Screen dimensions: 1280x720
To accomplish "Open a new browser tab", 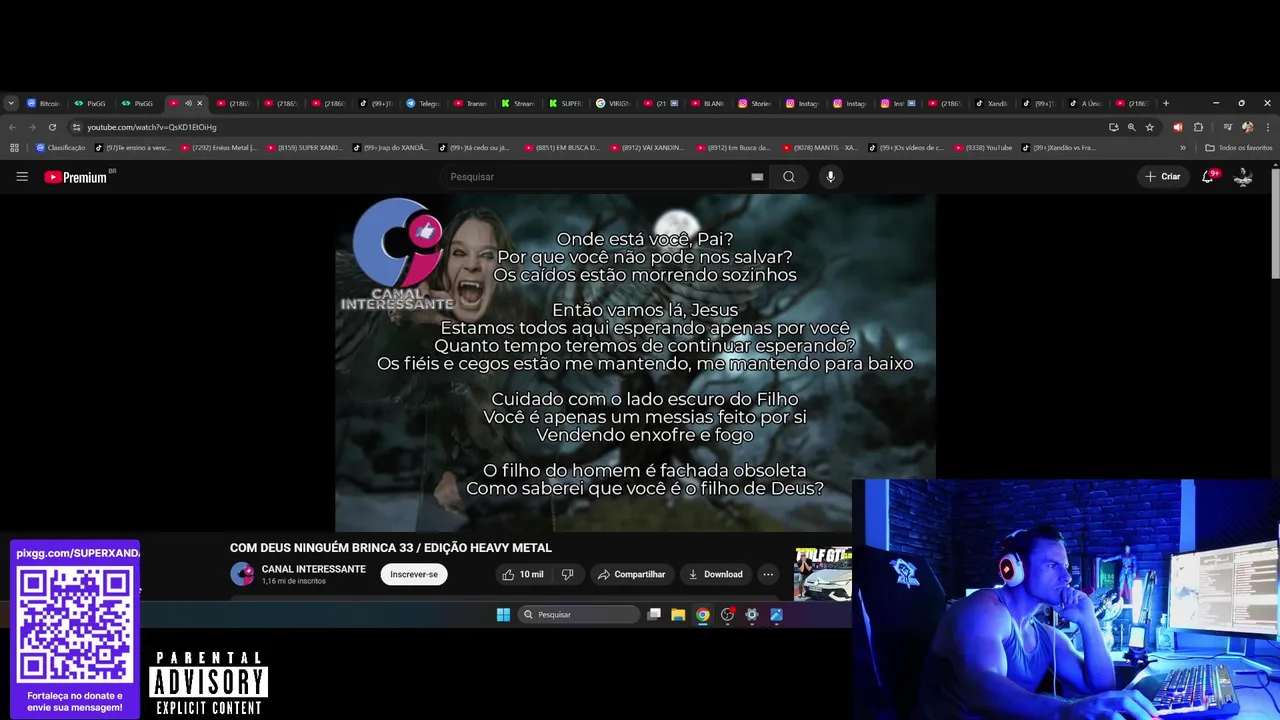I will click(1165, 103).
